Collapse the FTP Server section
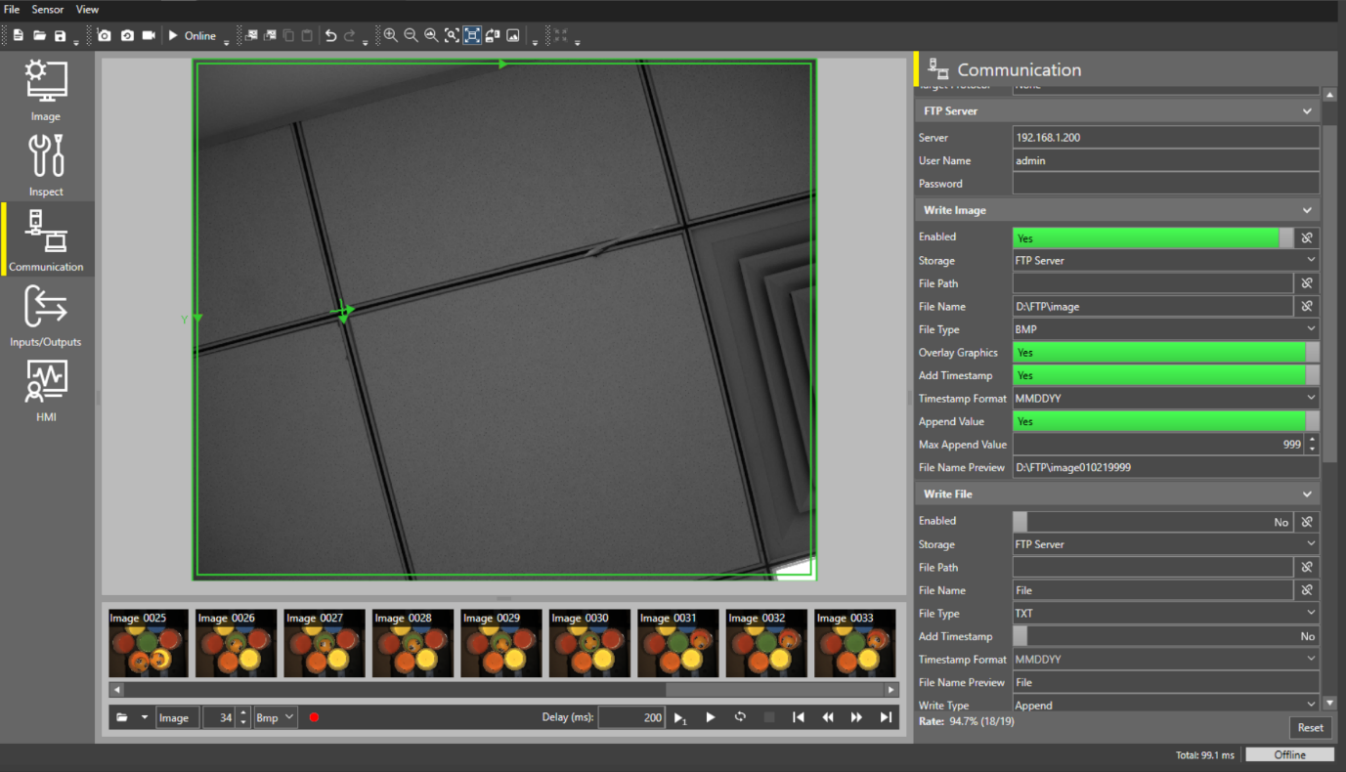This screenshot has height=772, width=1346. click(x=1307, y=111)
